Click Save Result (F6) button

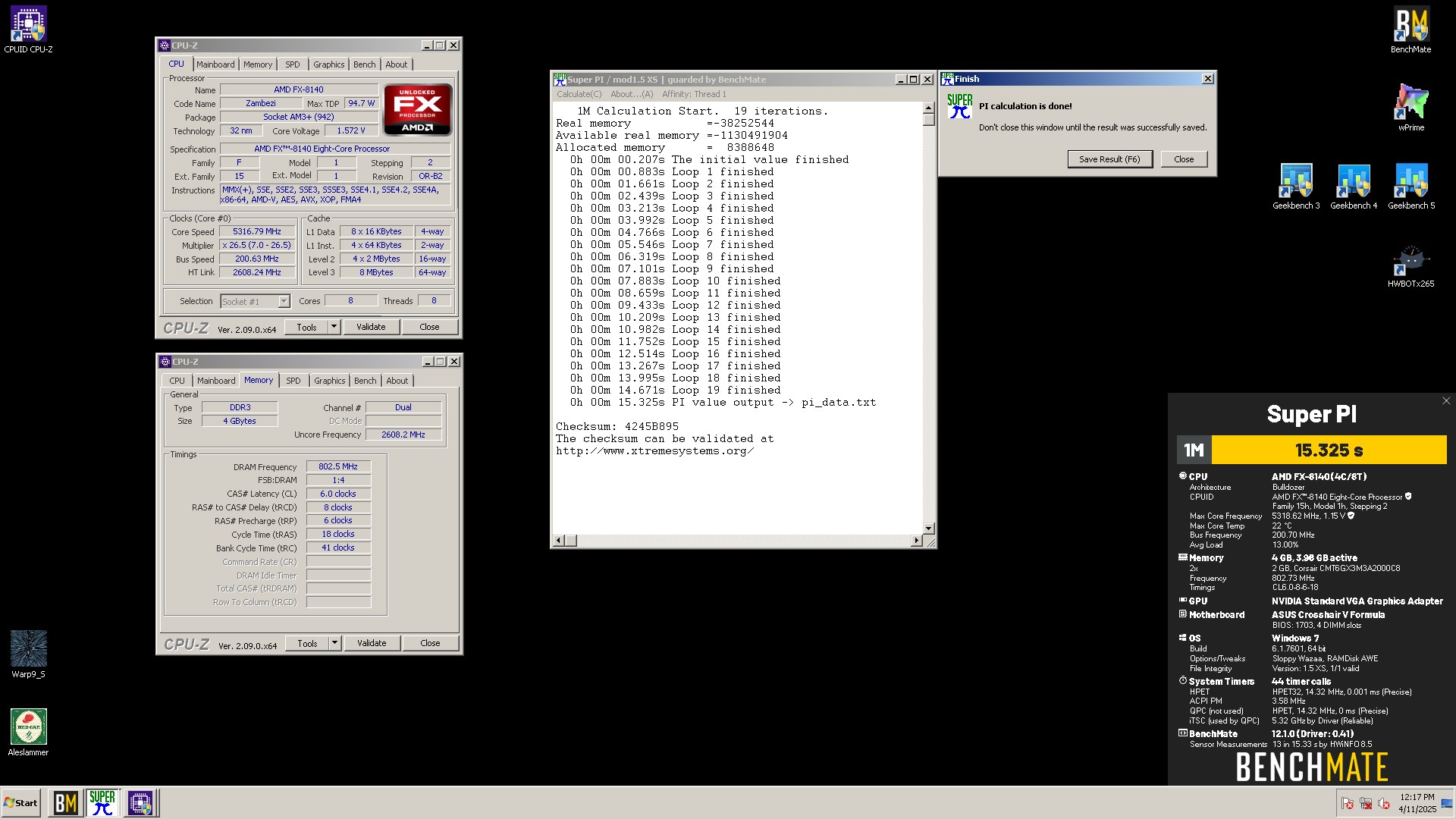tap(1109, 159)
